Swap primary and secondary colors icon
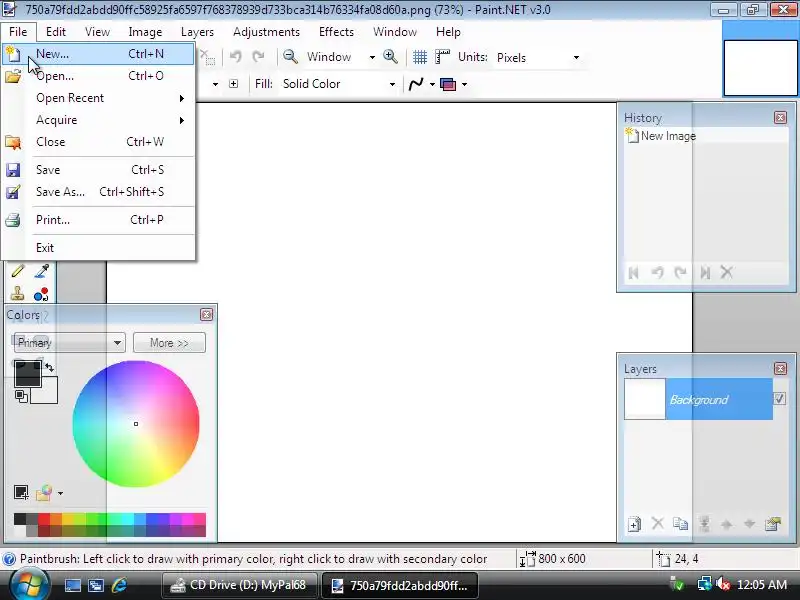This screenshot has width=800, height=600. [49, 366]
